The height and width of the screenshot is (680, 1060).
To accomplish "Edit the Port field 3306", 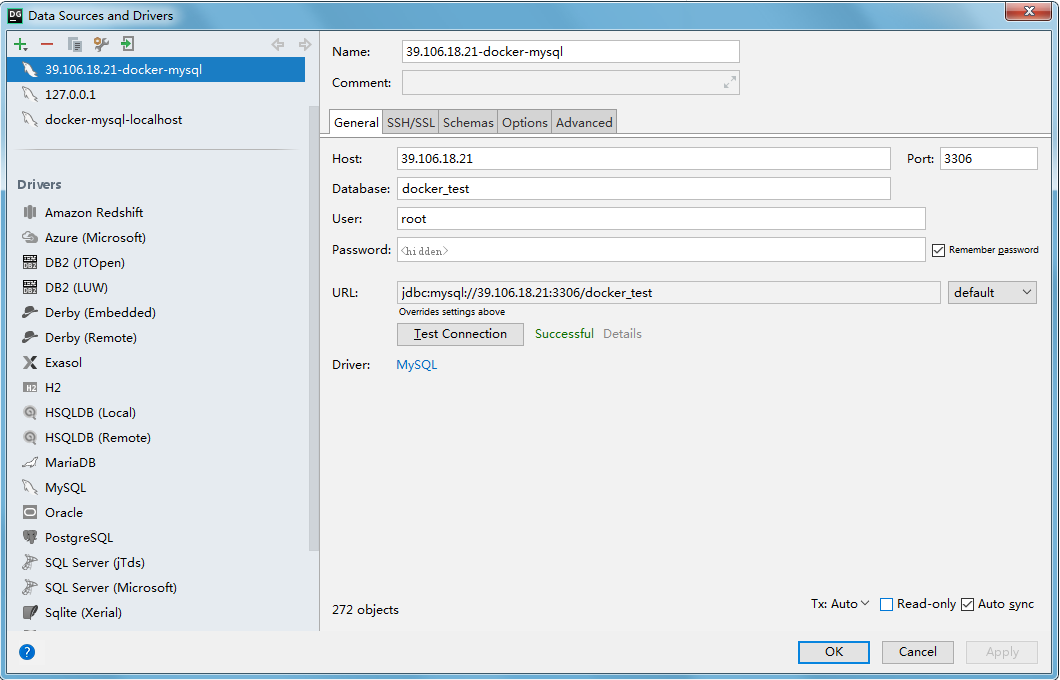I will click(988, 159).
